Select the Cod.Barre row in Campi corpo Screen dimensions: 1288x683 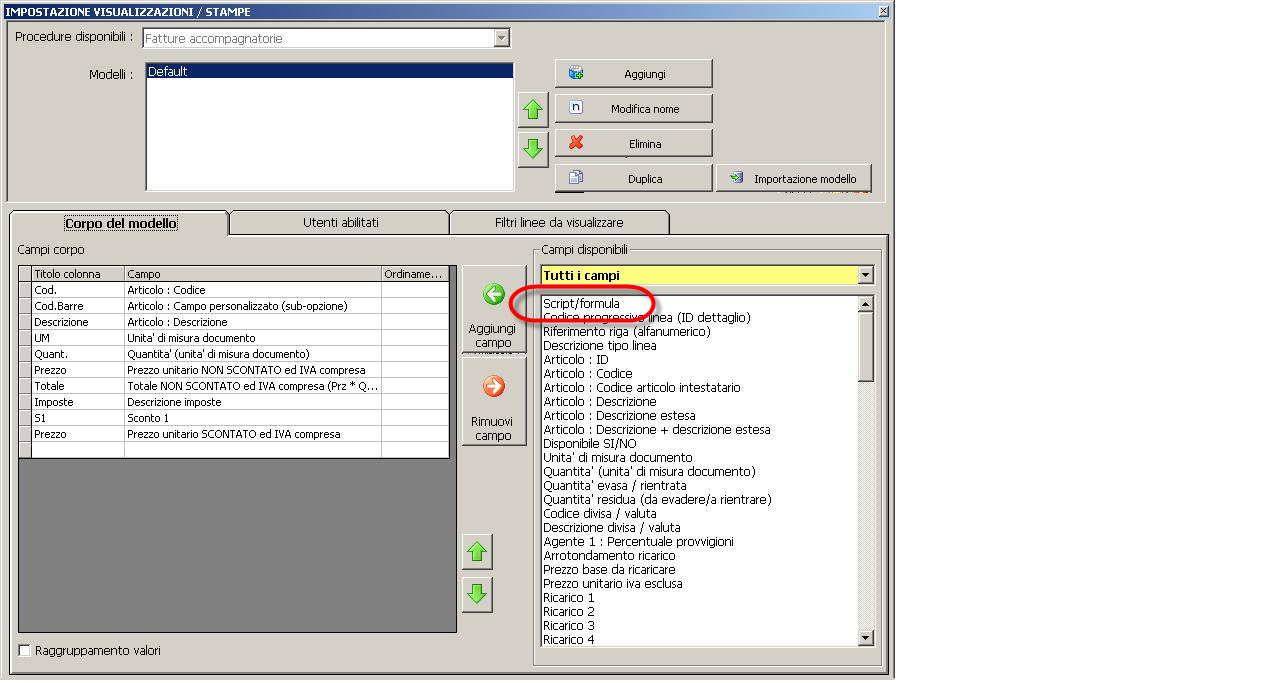235,306
